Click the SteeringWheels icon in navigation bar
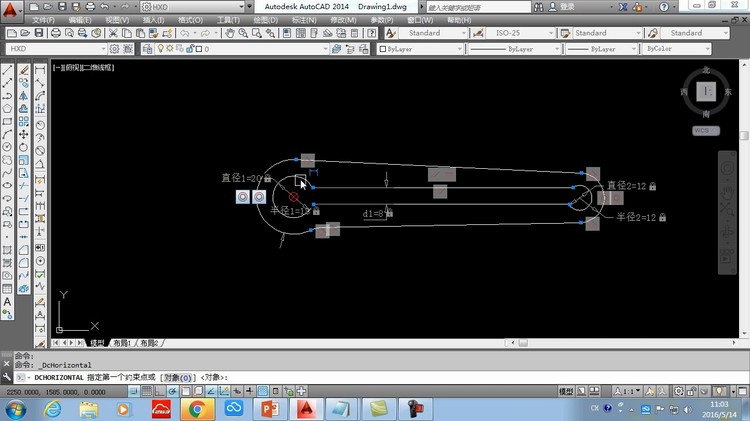The height and width of the screenshot is (421, 750). click(x=727, y=168)
